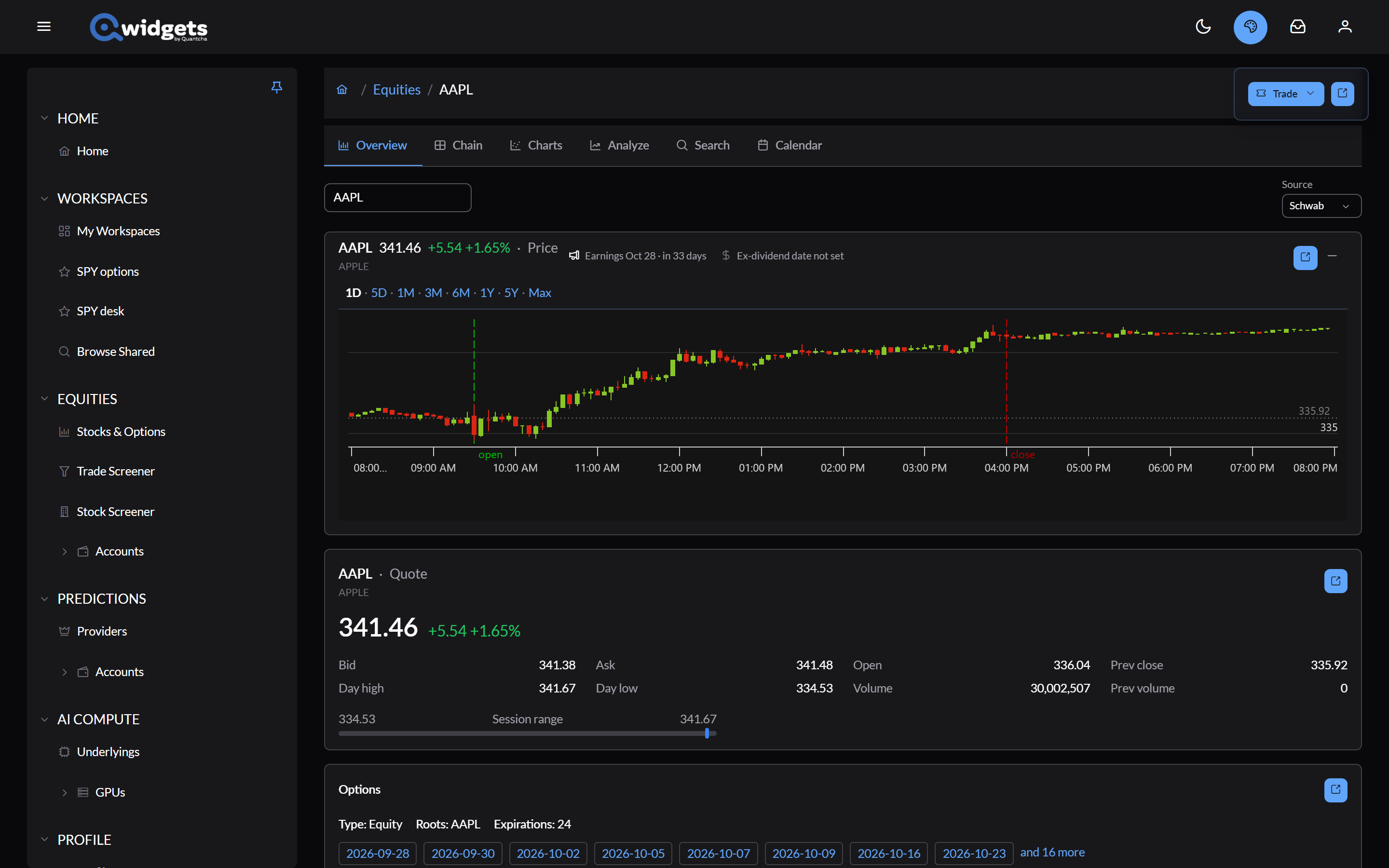Pop out the Quote widget
Viewport: 1389px width, 868px height.
[1335, 581]
